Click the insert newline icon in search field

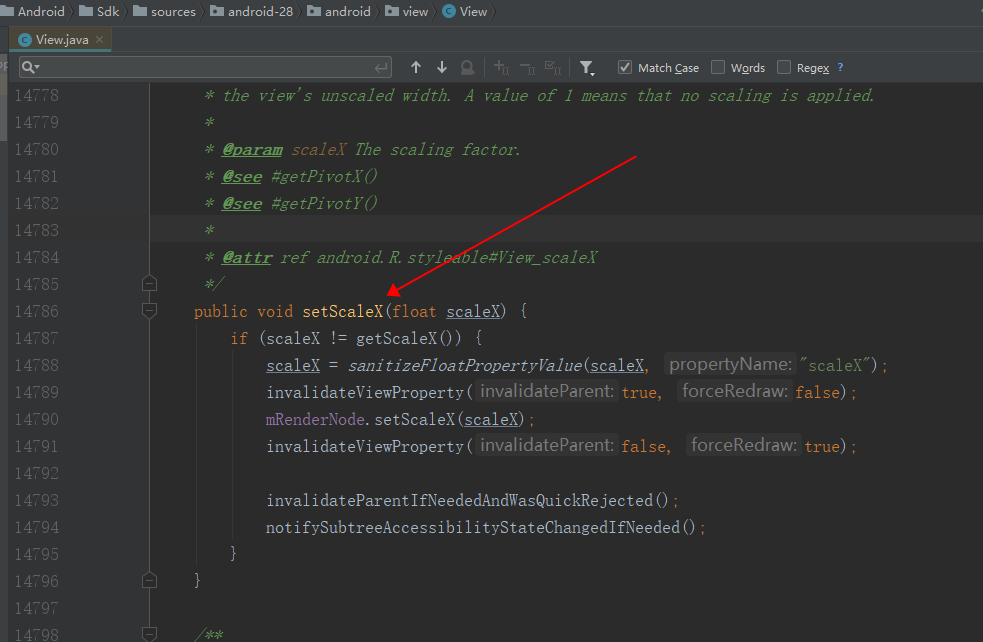tap(381, 66)
